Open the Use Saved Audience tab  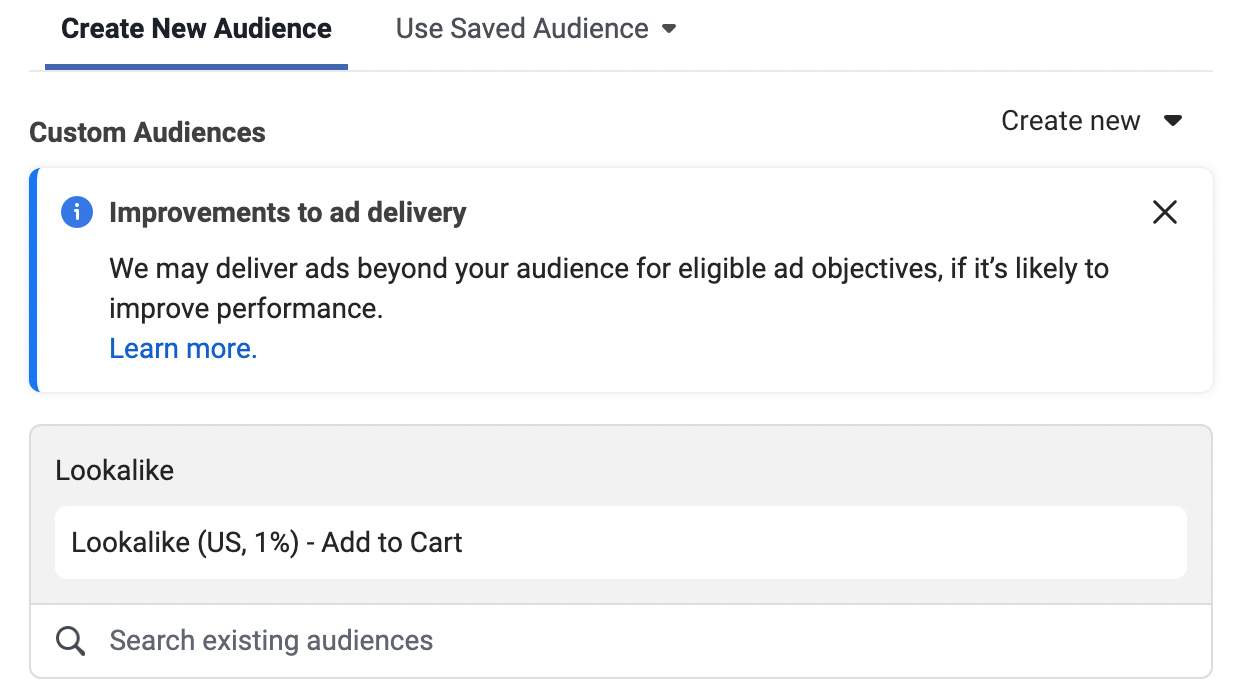[x=522, y=29]
